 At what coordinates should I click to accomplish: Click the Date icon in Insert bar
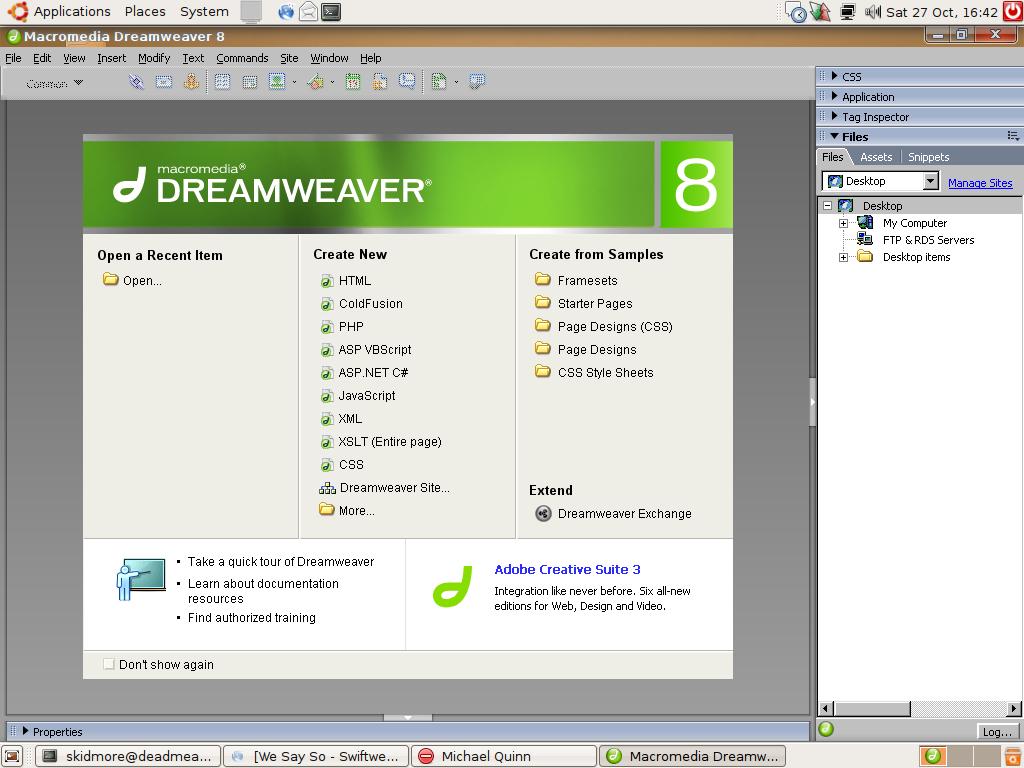coord(353,82)
